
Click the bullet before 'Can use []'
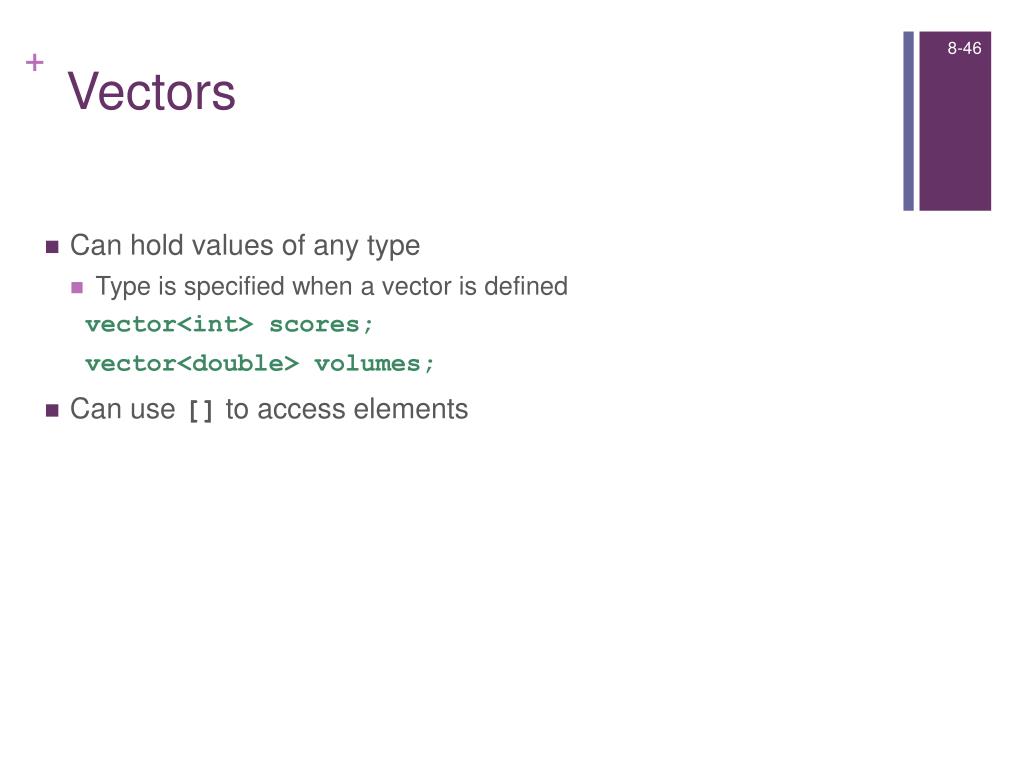[52, 411]
